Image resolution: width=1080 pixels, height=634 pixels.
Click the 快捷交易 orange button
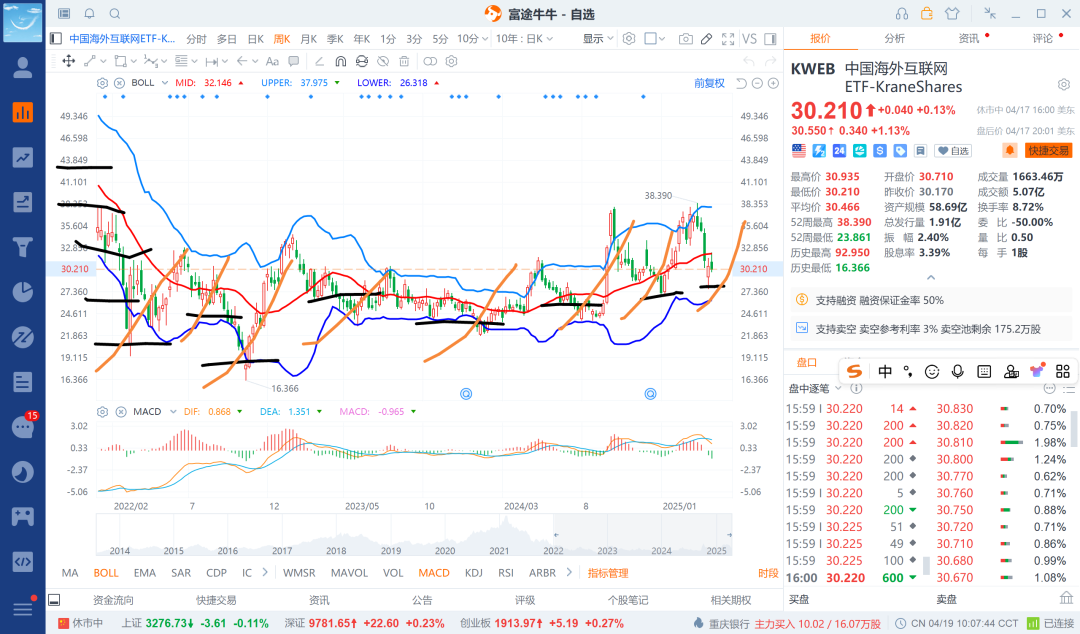pos(1048,150)
